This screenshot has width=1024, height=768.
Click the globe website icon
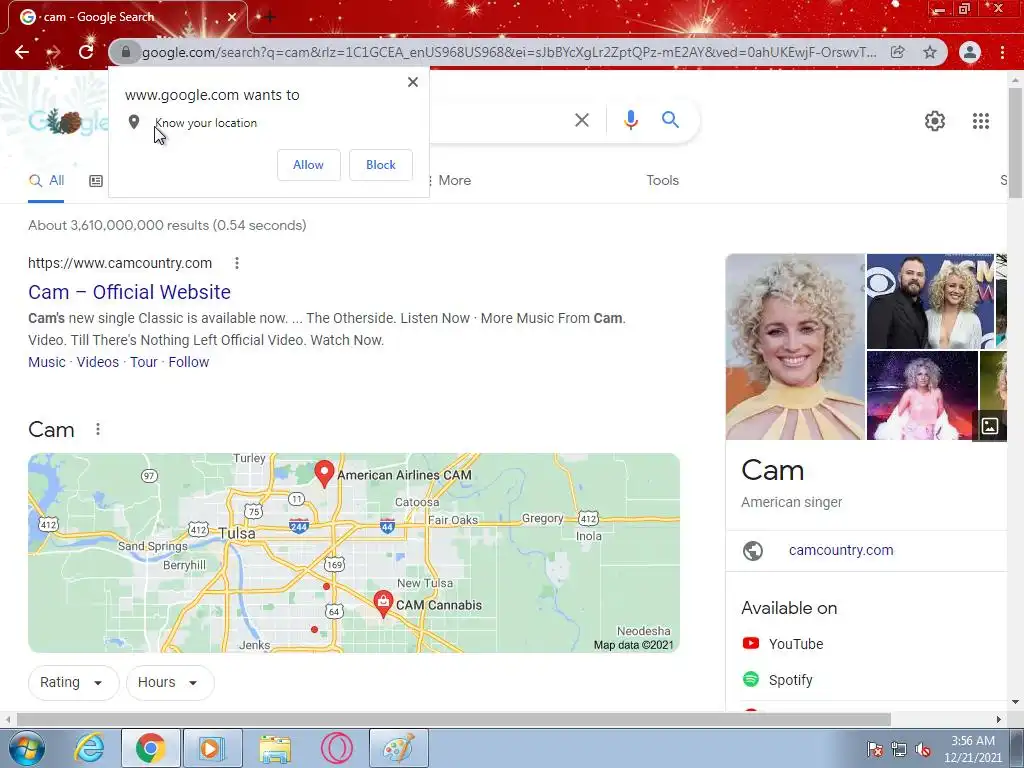coord(753,551)
